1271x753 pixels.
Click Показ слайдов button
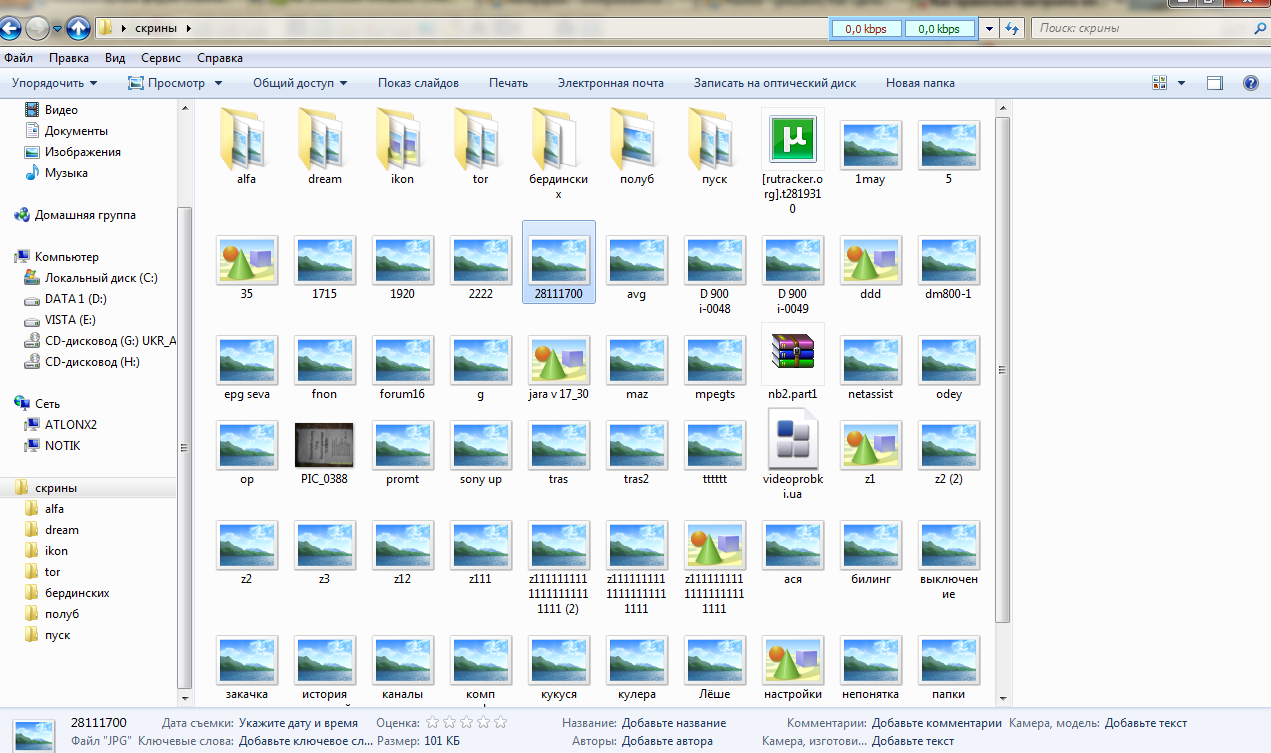pos(418,83)
